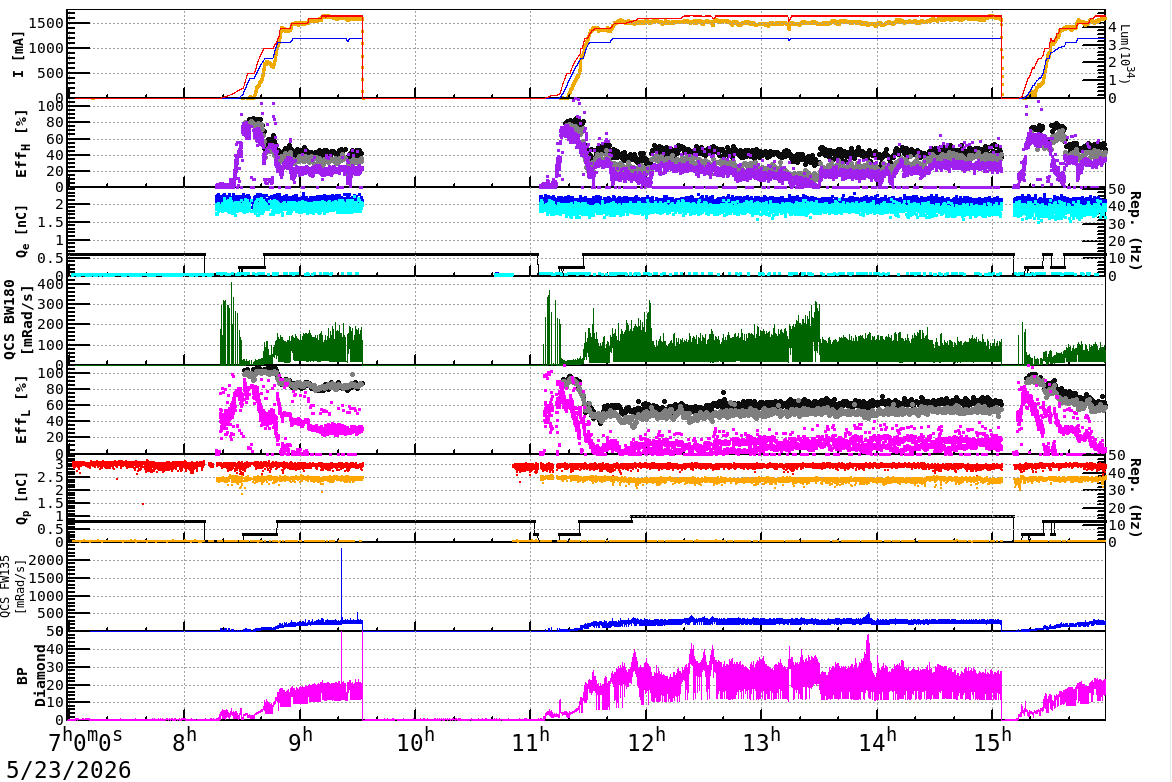Select the BP Diamond axis label
This screenshot has width=1172, height=782.
(x=31, y=676)
